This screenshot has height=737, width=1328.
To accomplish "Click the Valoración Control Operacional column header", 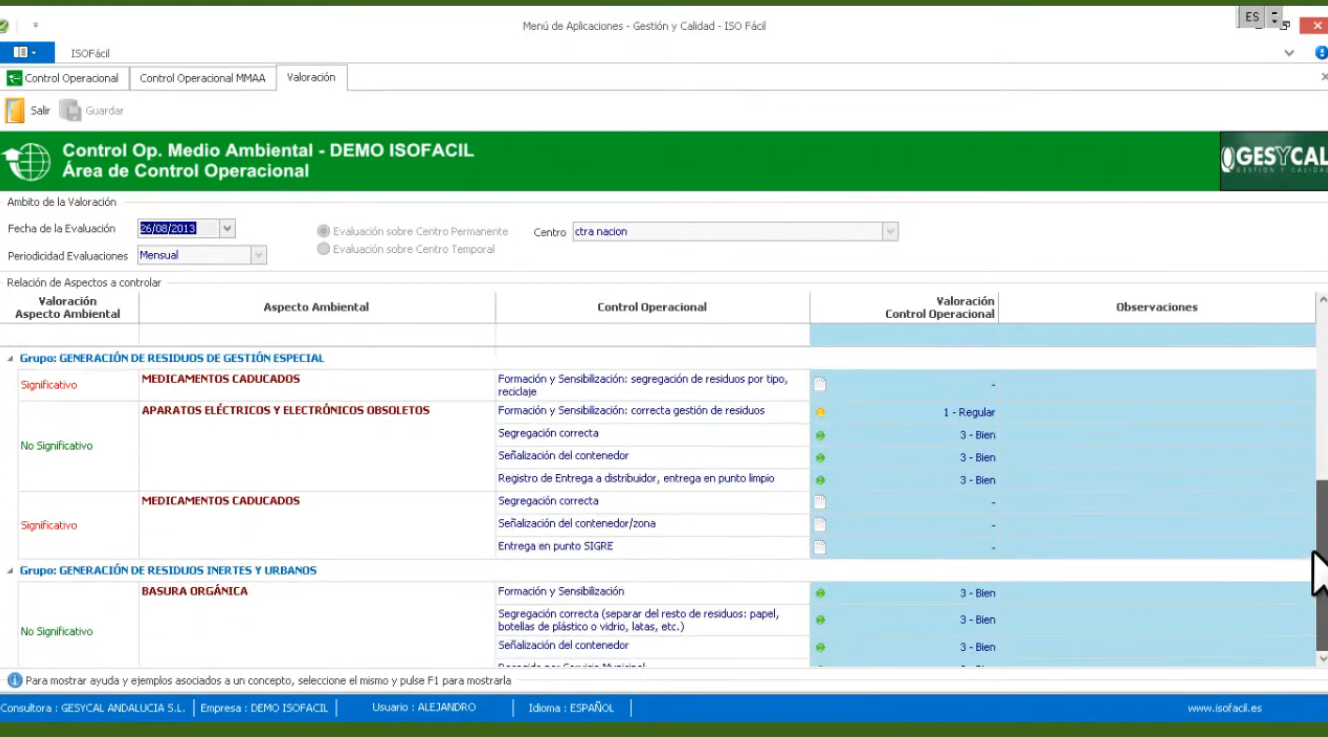I will point(904,307).
